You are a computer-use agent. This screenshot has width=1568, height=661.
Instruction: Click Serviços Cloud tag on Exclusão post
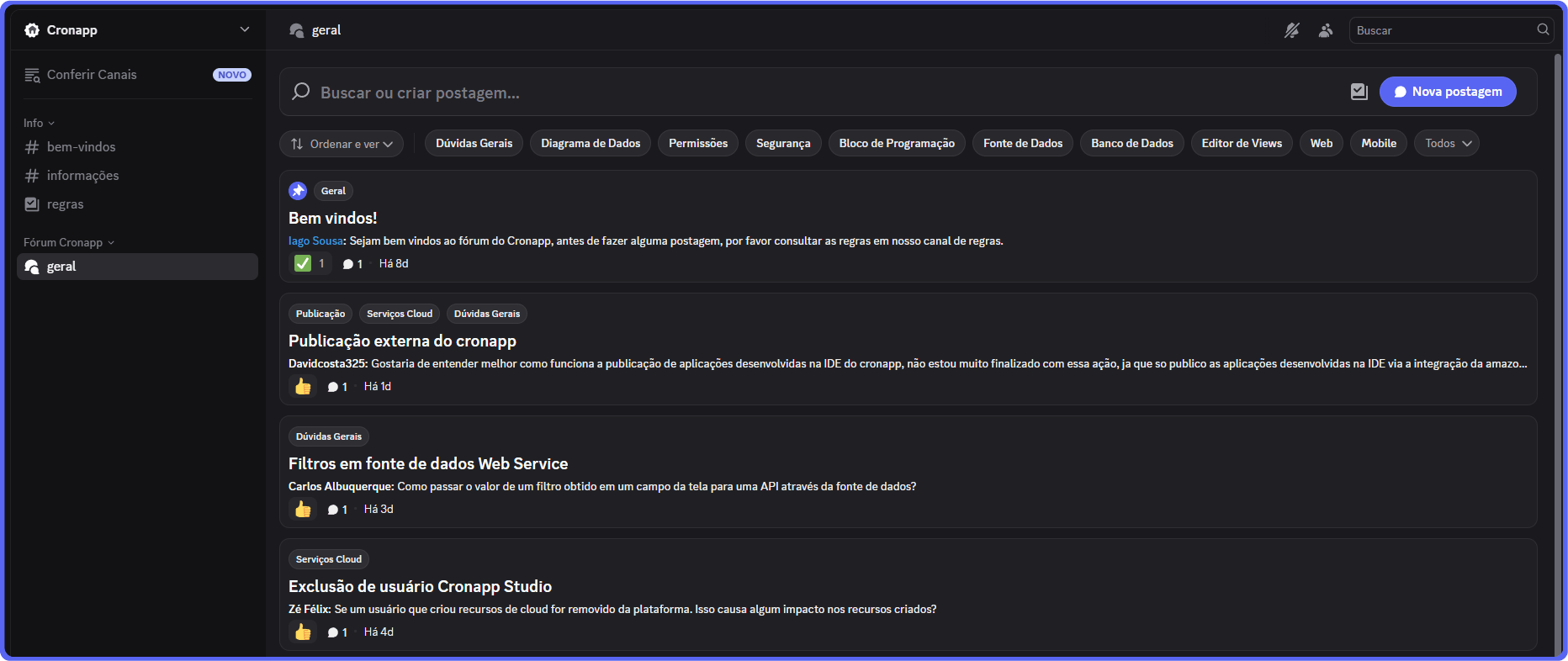click(329, 559)
